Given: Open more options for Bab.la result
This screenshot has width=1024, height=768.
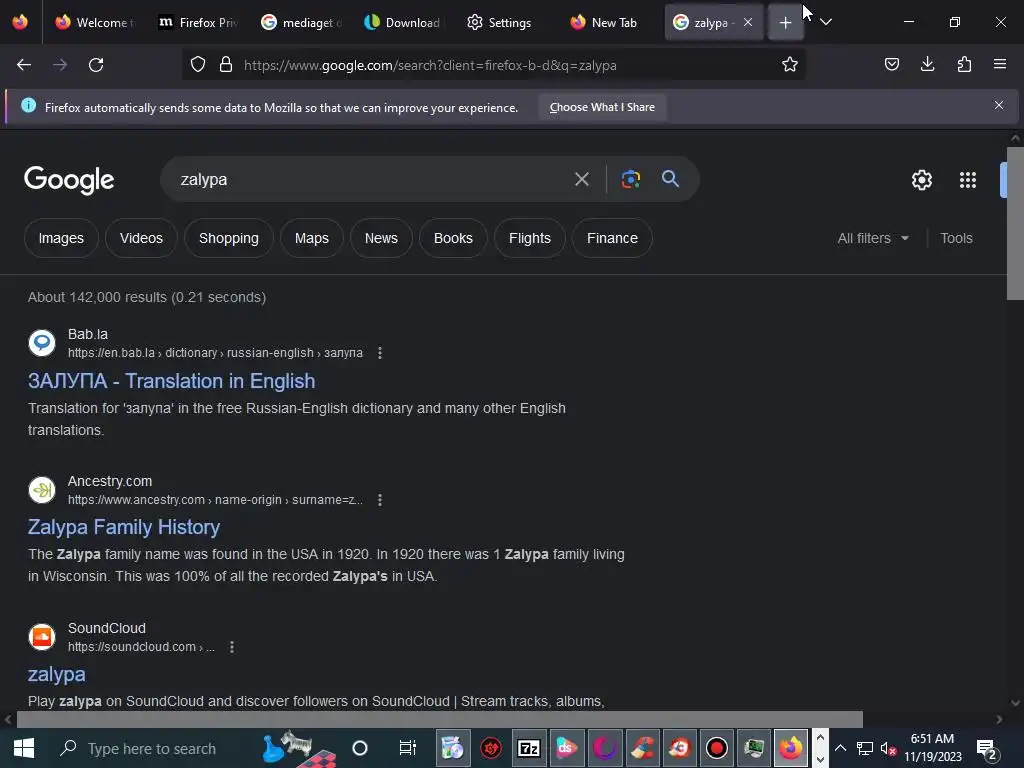Looking at the screenshot, I should click(379, 353).
